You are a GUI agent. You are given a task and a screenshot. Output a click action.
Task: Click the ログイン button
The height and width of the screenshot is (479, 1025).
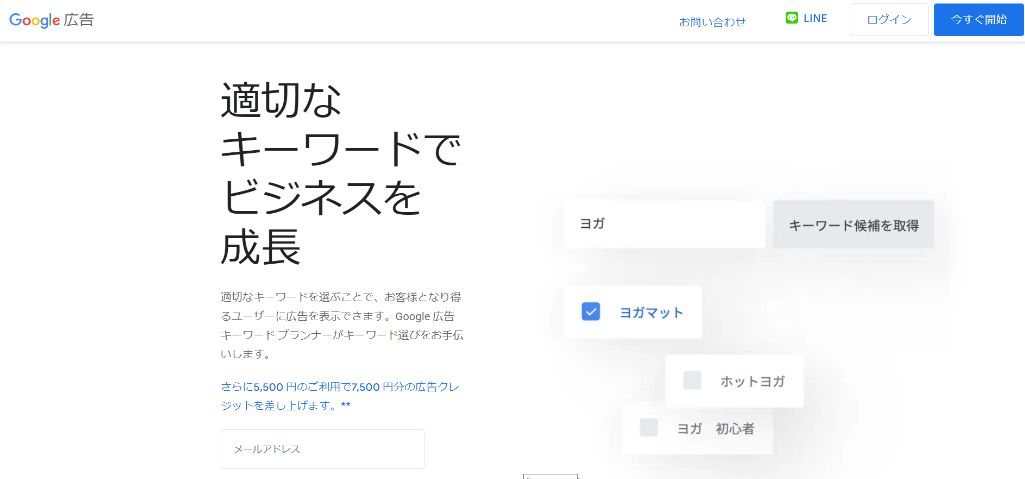click(x=889, y=20)
